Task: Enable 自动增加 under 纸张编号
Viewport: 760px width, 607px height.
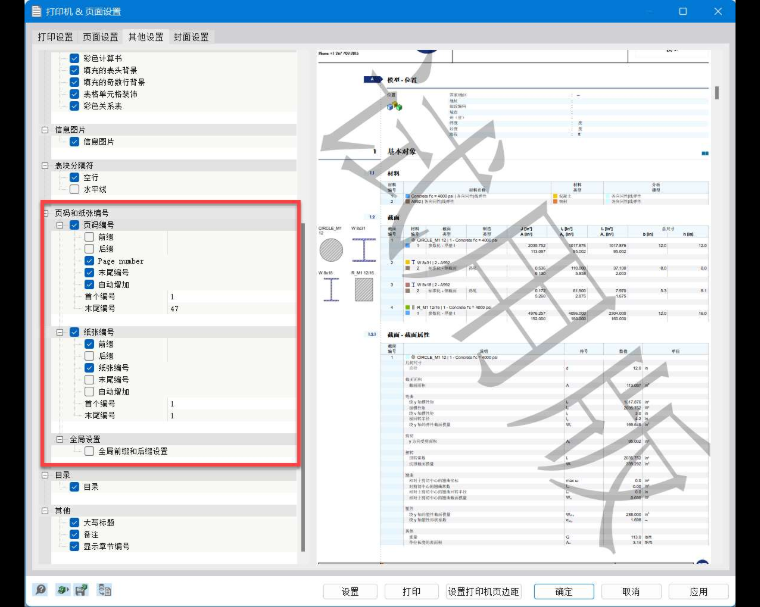Action: click(x=89, y=392)
